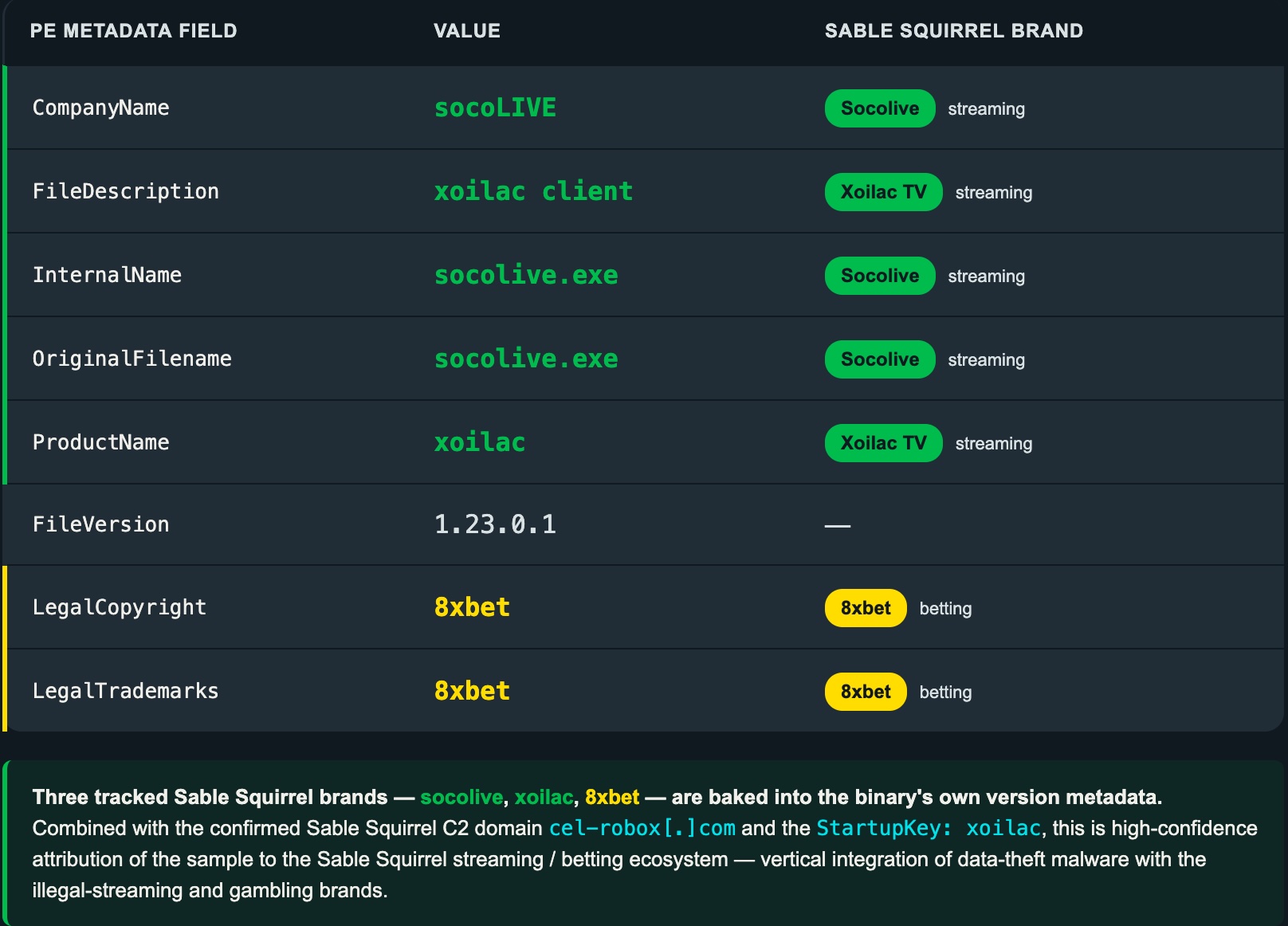Screen dimensions: 1288x926
Task: Click the 8xbet value in LegalCopyright row
Action: pos(472,607)
